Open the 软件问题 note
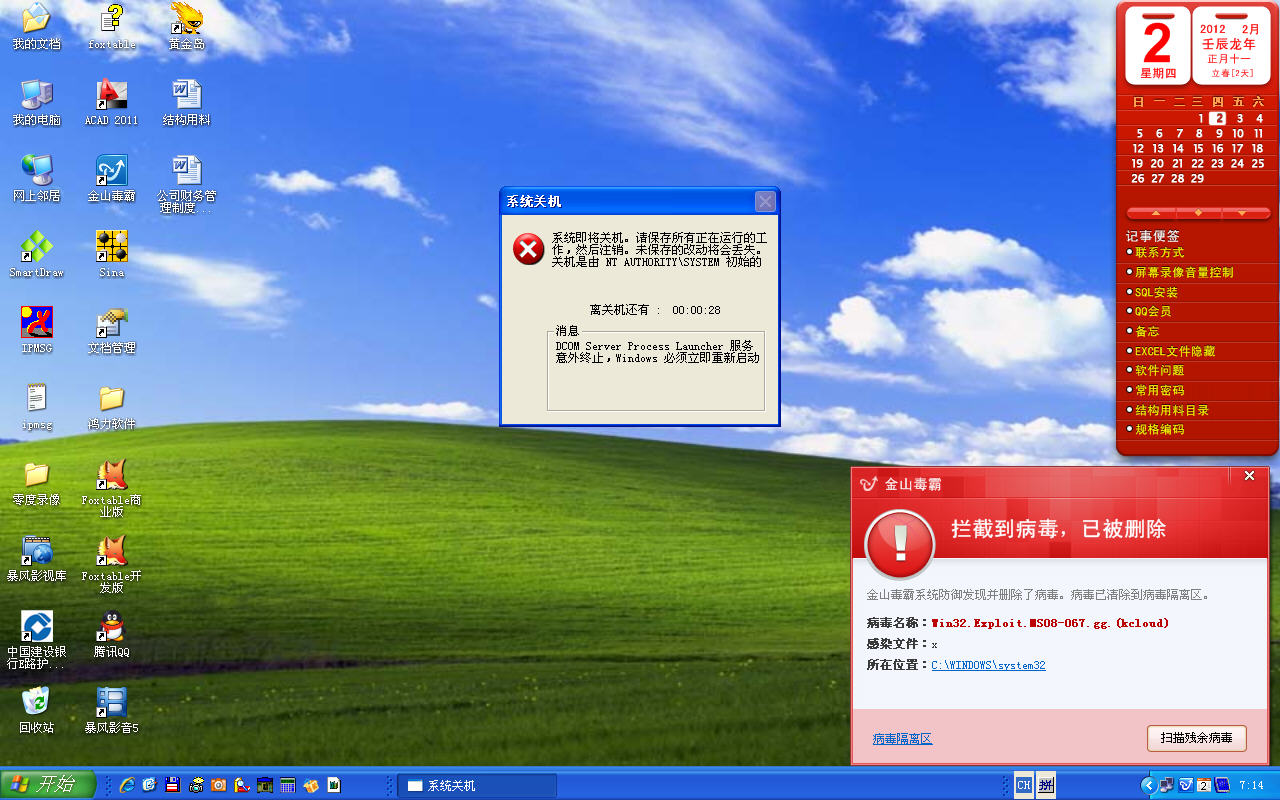The image size is (1280, 800). (x=1159, y=370)
